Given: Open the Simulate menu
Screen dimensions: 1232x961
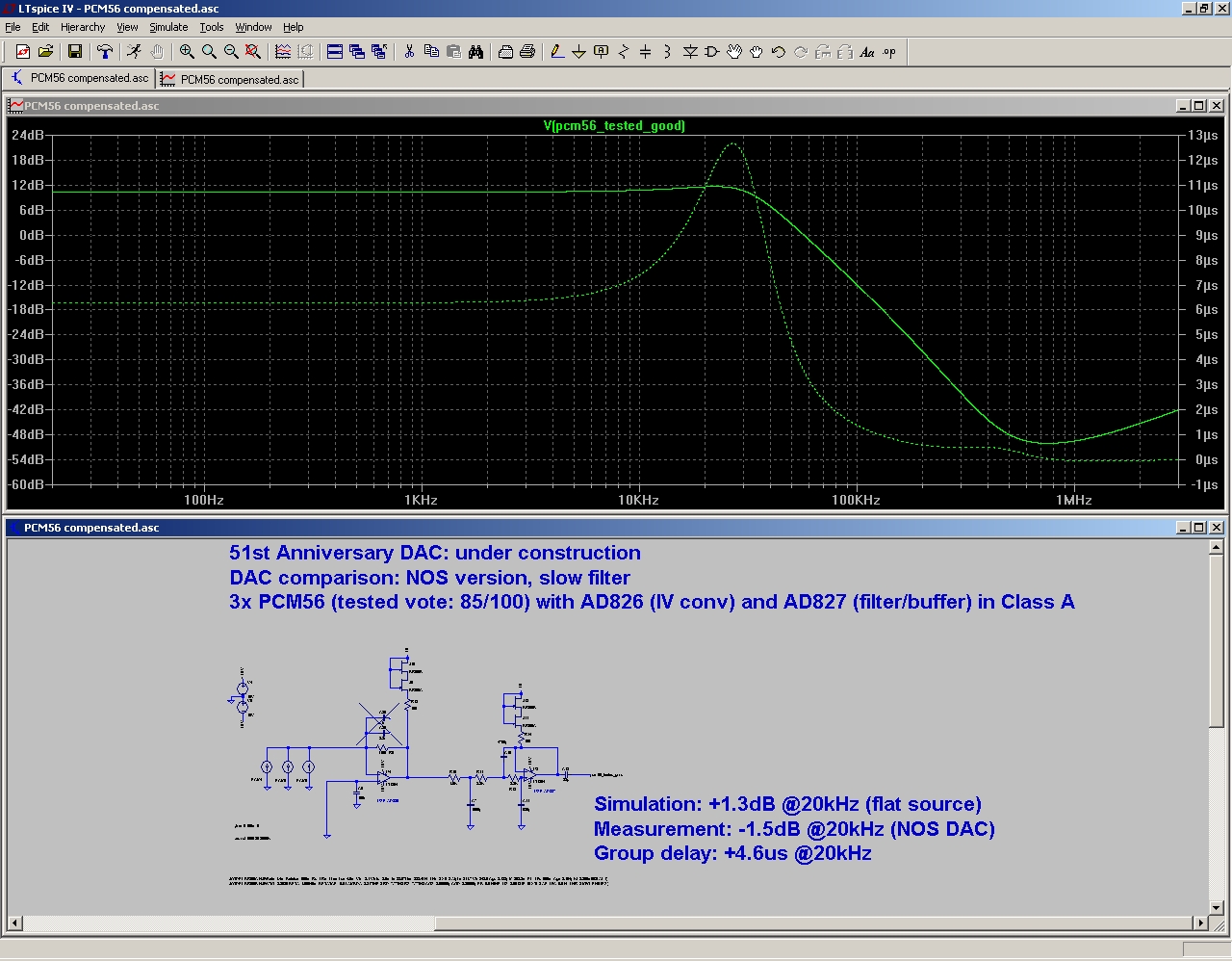Looking at the screenshot, I should pyautogui.click(x=168, y=27).
